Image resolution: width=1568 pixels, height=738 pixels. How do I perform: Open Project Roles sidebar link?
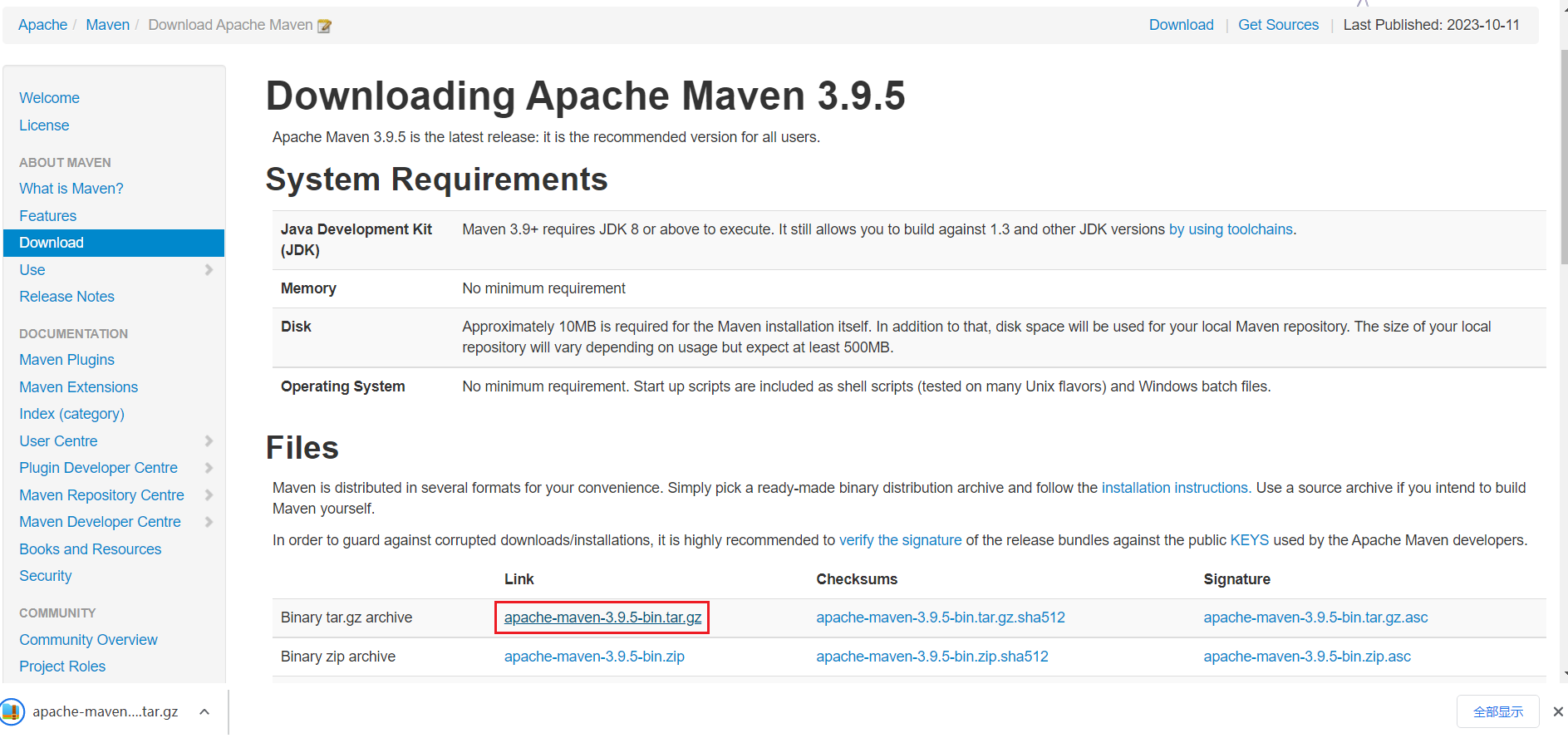click(x=62, y=667)
